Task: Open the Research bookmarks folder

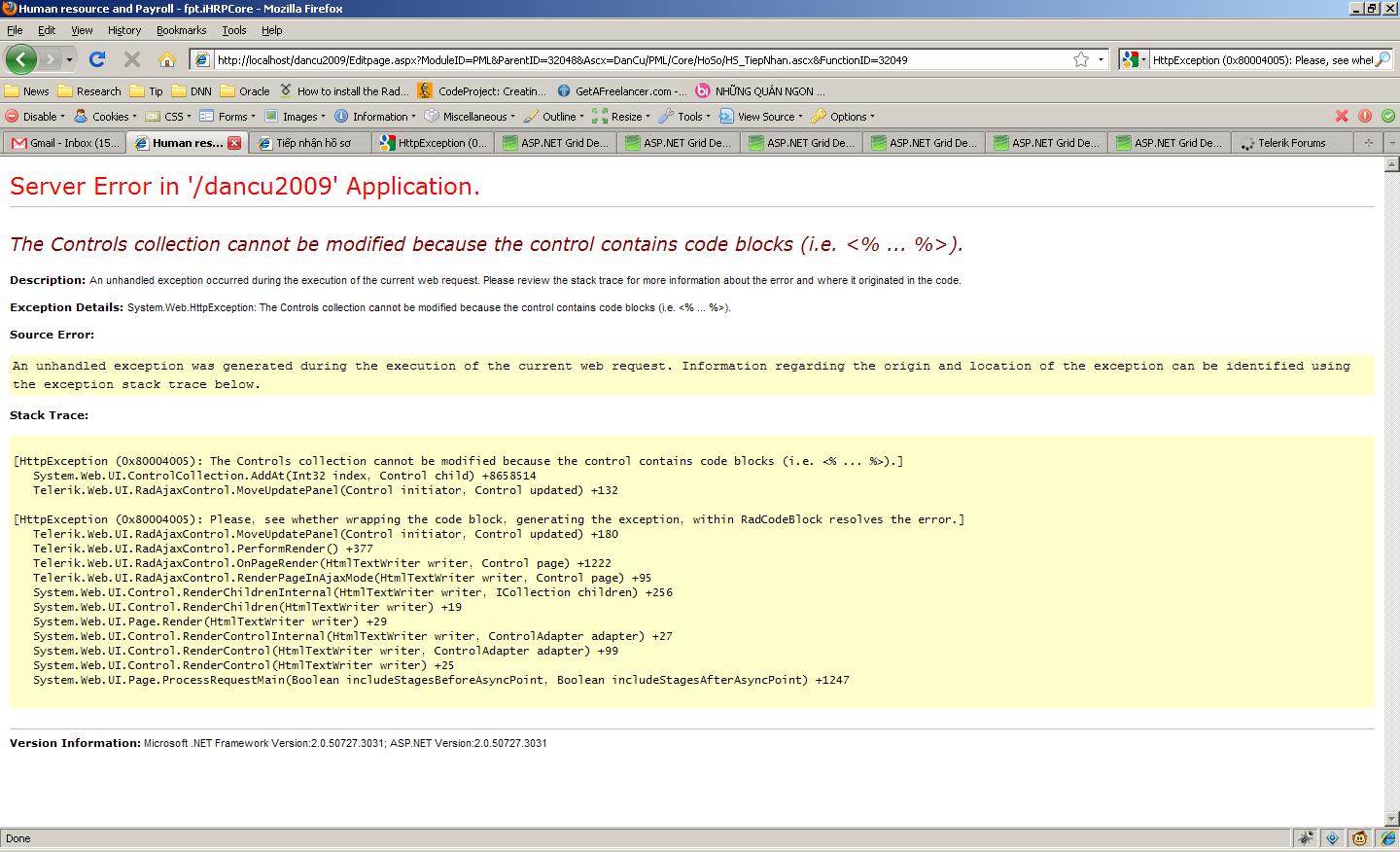Action: tap(89, 91)
